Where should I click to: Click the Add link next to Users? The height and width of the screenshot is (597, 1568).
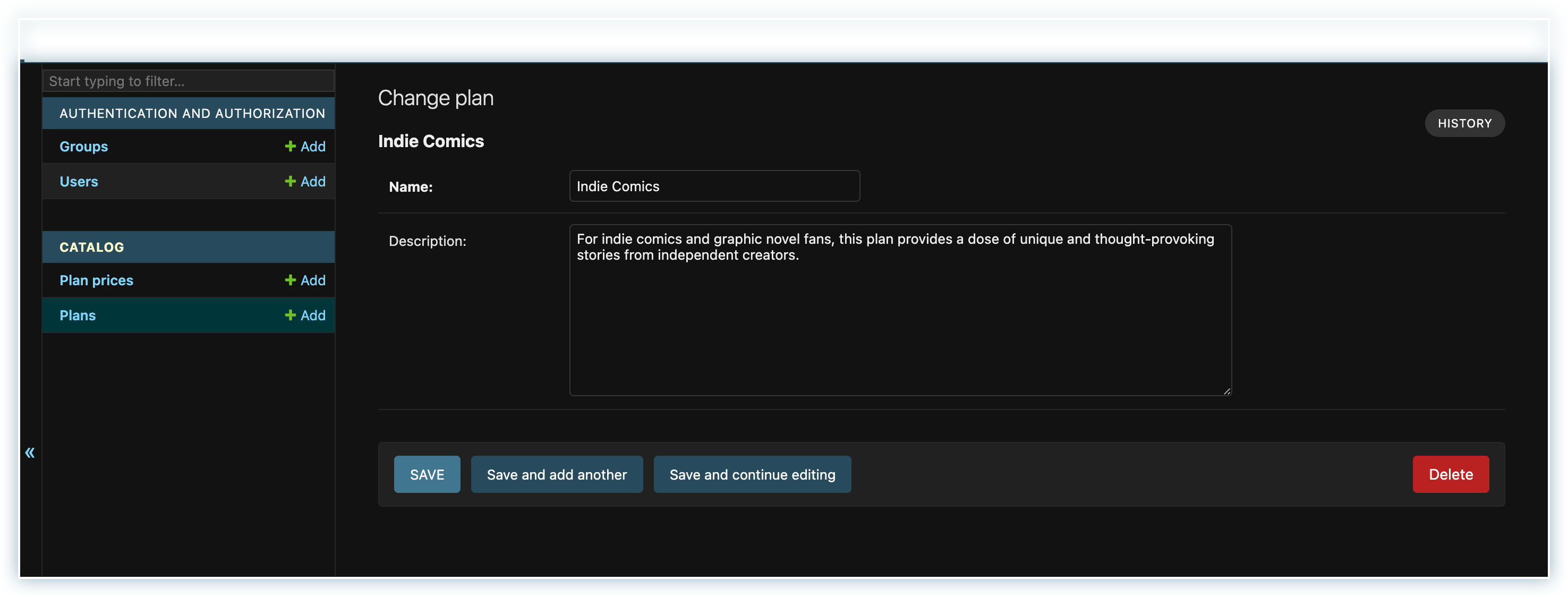[305, 181]
